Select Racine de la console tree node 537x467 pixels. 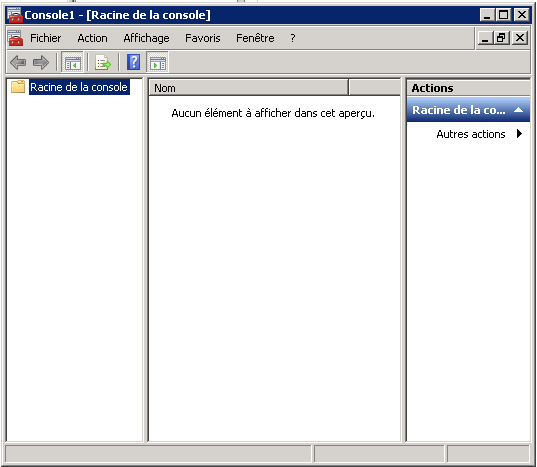point(79,87)
